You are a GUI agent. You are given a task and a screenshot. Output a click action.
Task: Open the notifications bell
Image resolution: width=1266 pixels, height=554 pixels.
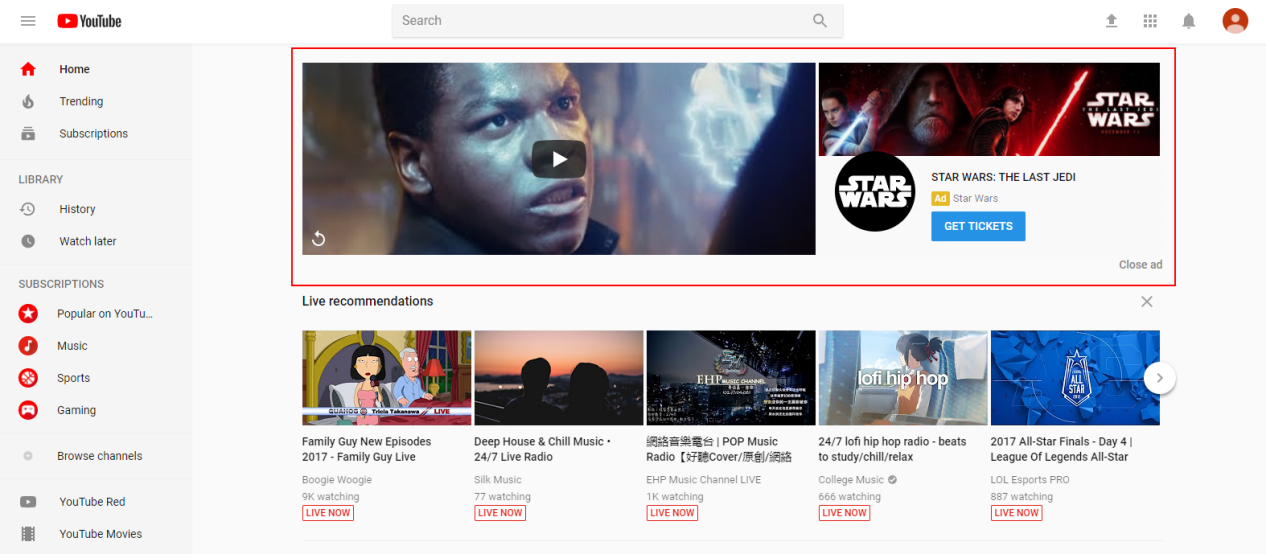tap(1189, 21)
